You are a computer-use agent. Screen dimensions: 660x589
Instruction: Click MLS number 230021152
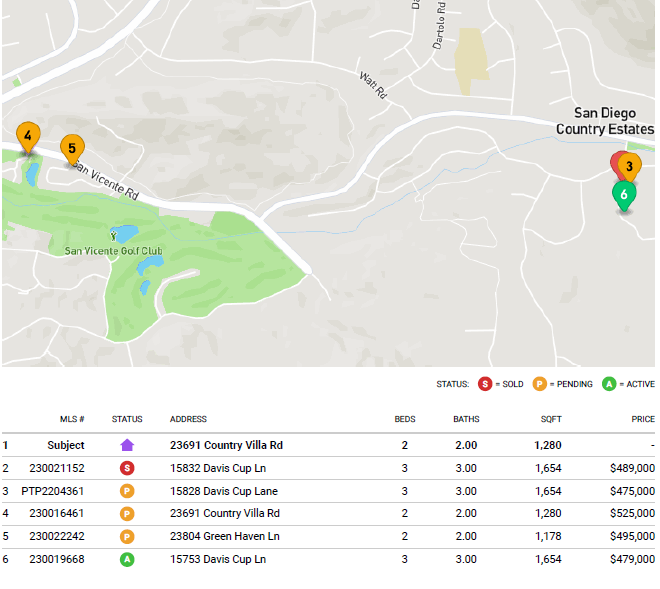click(x=57, y=468)
